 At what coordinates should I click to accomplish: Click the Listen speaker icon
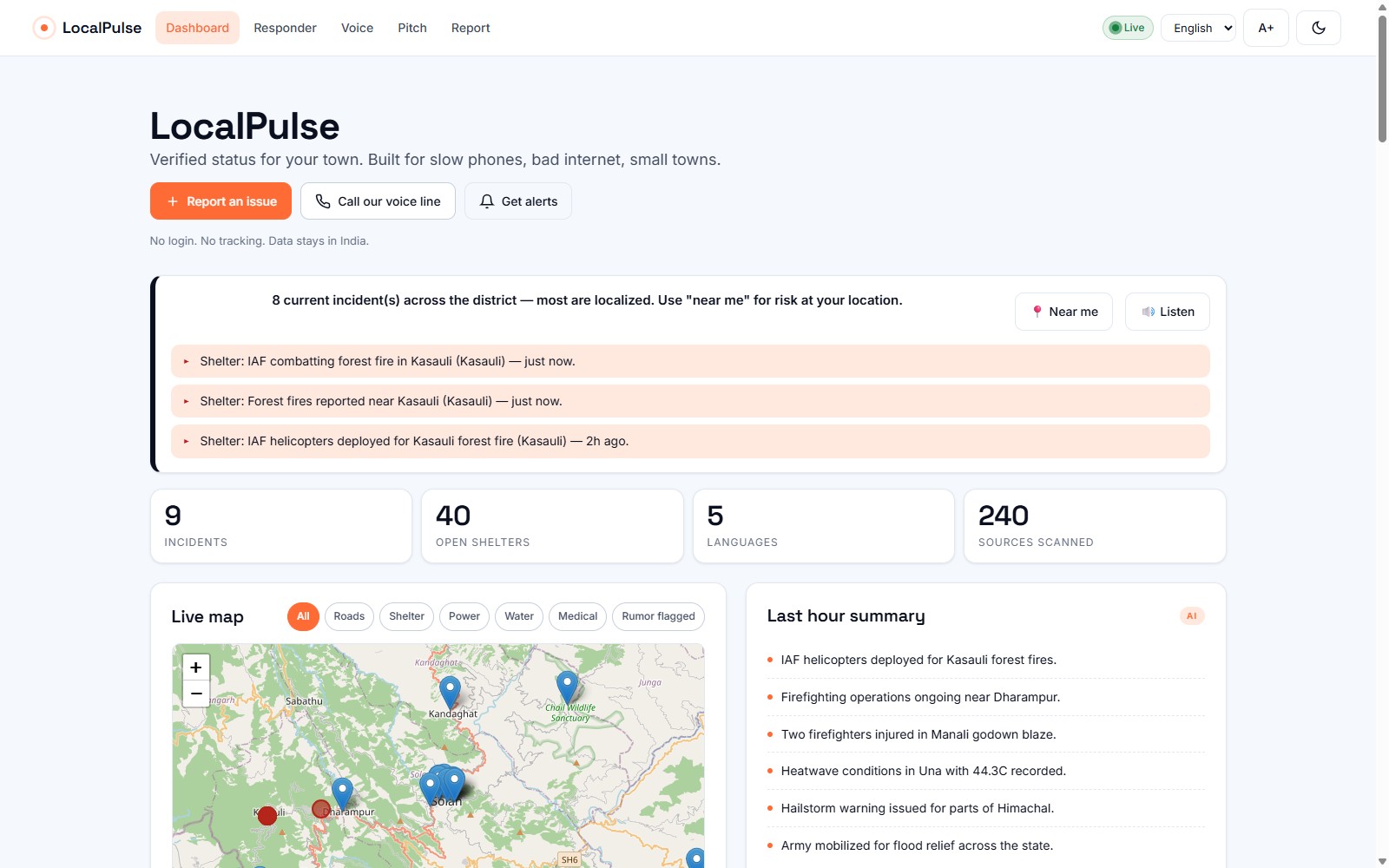click(x=1148, y=312)
